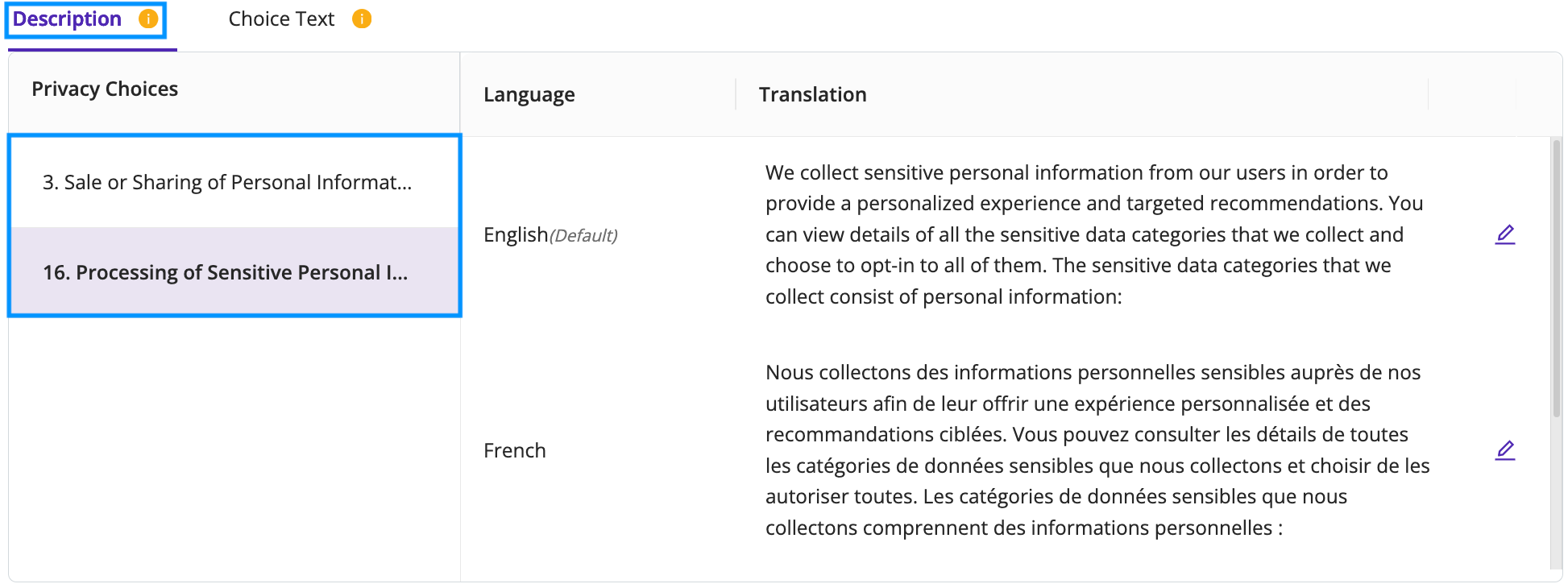Show info tooltip next to Choice Text tab

(362, 19)
